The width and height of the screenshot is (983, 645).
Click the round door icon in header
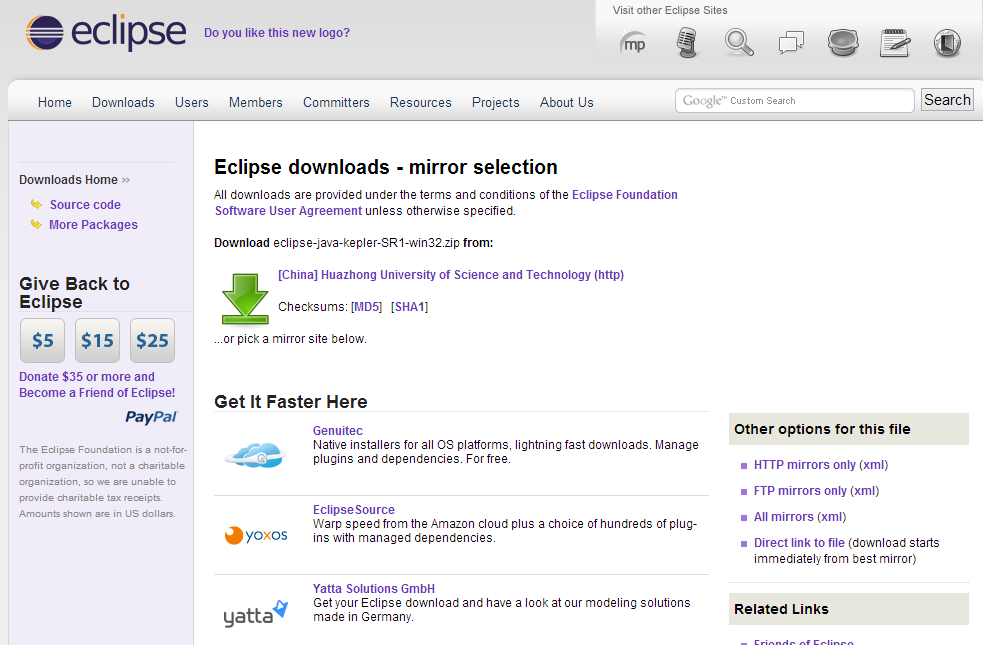coord(946,43)
